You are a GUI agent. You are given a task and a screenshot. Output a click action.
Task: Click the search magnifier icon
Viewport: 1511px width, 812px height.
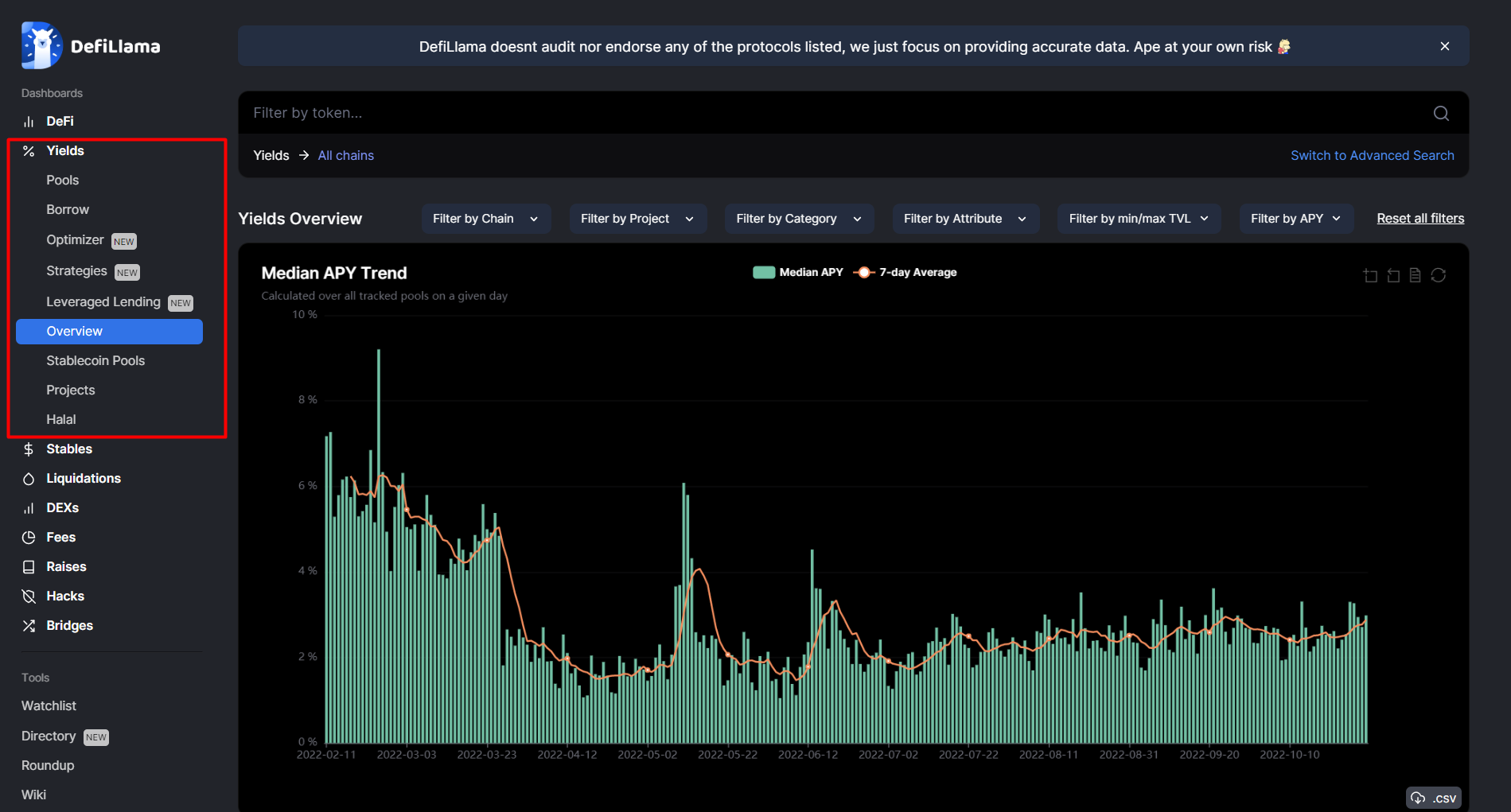pyautogui.click(x=1441, y=113)
